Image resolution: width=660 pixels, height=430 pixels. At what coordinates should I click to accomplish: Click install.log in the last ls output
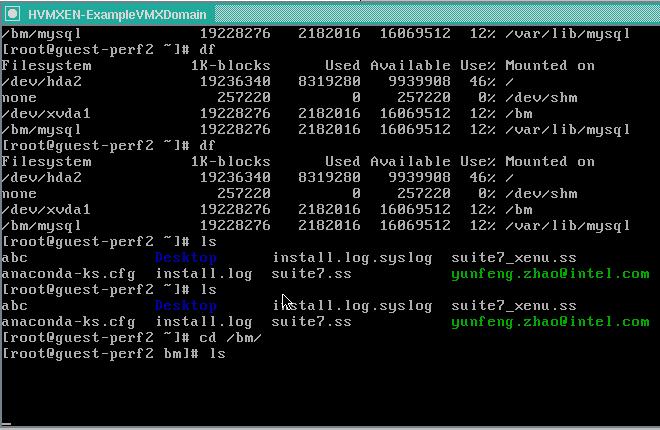[204, 321]
